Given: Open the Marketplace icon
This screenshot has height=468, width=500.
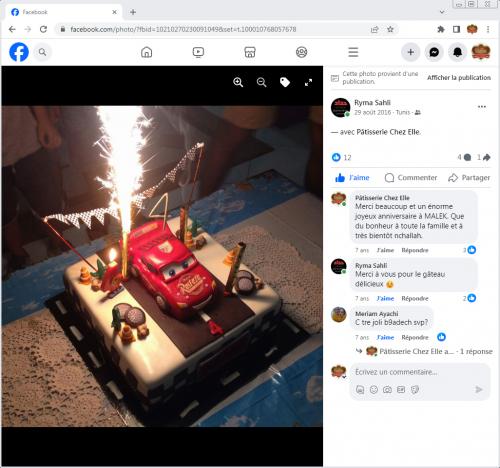Looking at the screenshot, I should 250,52.
